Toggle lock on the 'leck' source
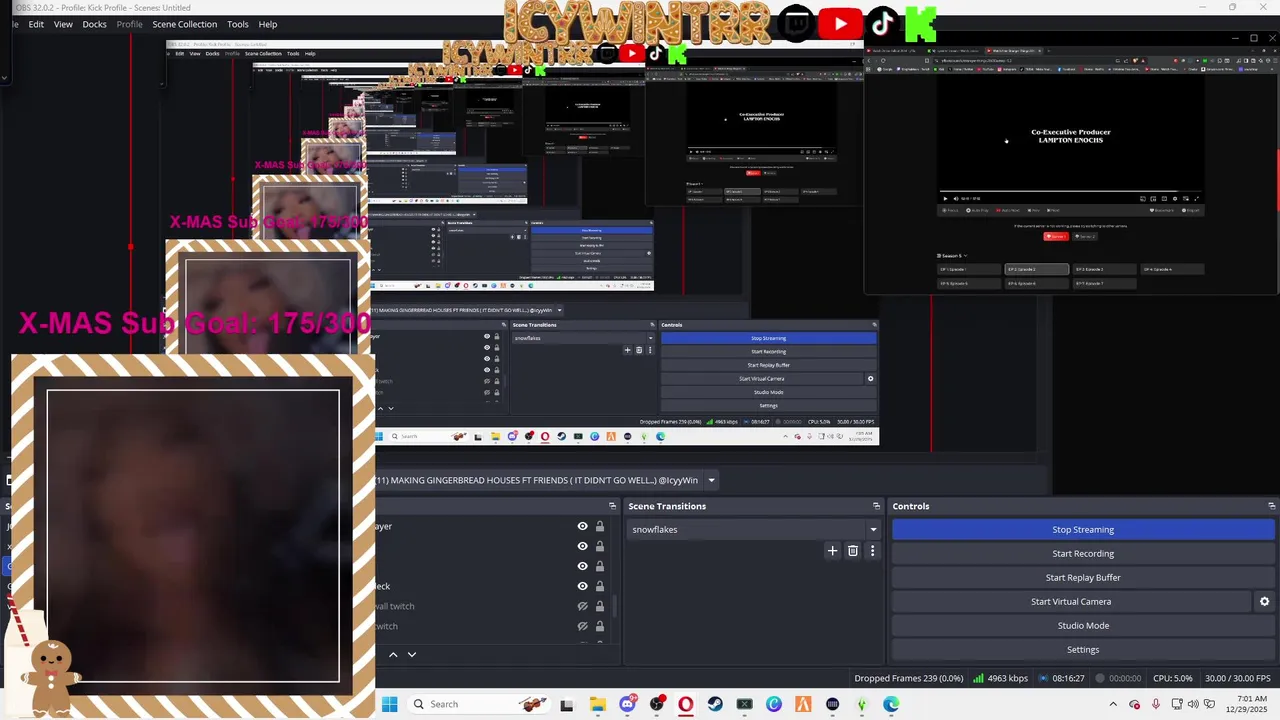The image size is (1280, 720). tap(600, 586)
